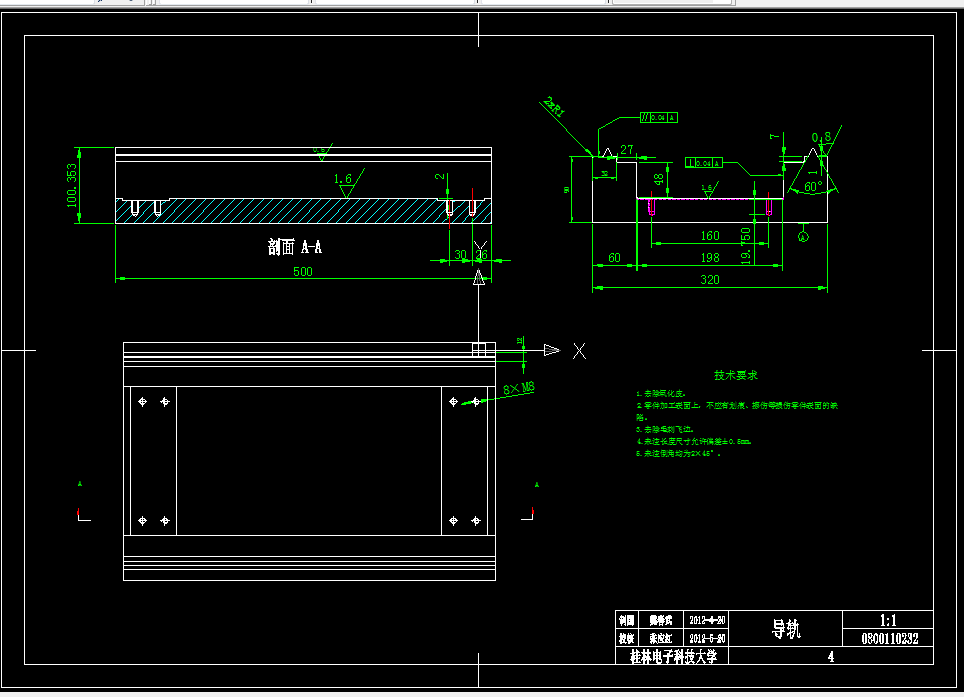
Task: Select the 500 length dimension text
Action: point(302,272)
